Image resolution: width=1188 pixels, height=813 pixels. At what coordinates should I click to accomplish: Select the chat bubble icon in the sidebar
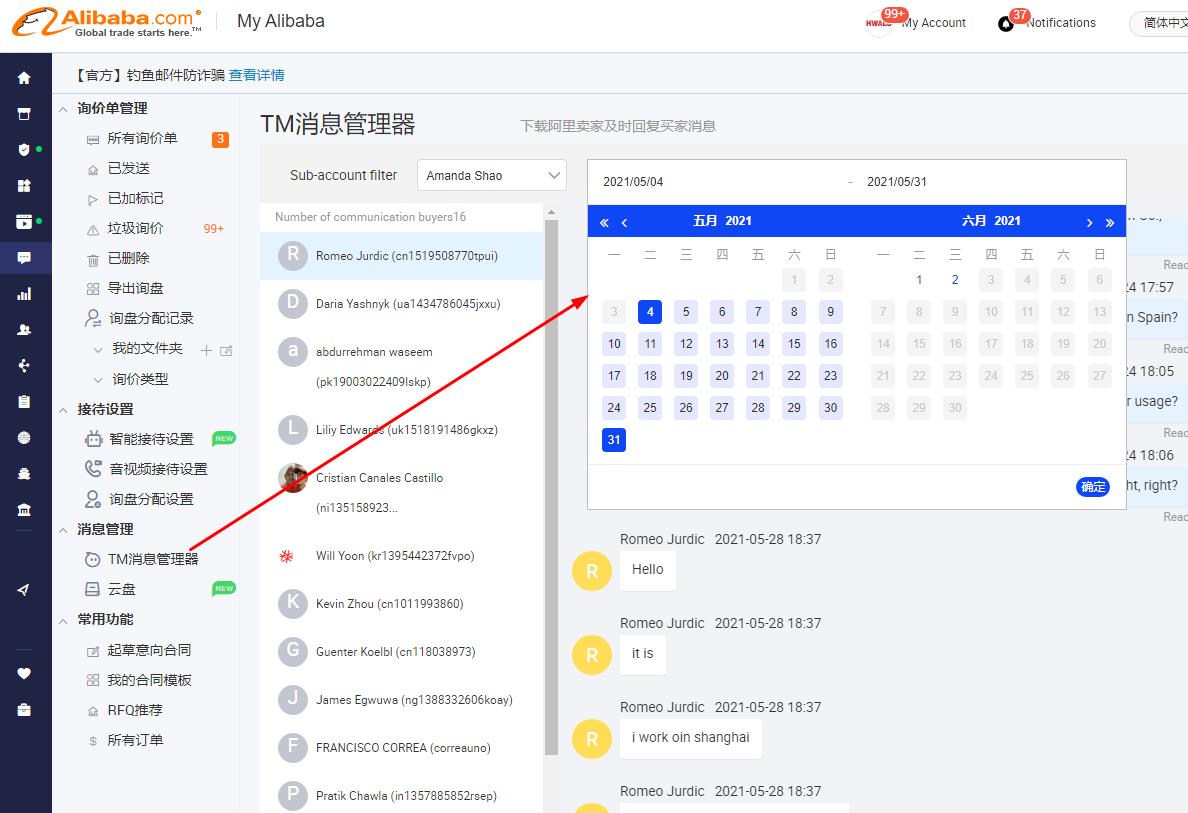[24, 258]
